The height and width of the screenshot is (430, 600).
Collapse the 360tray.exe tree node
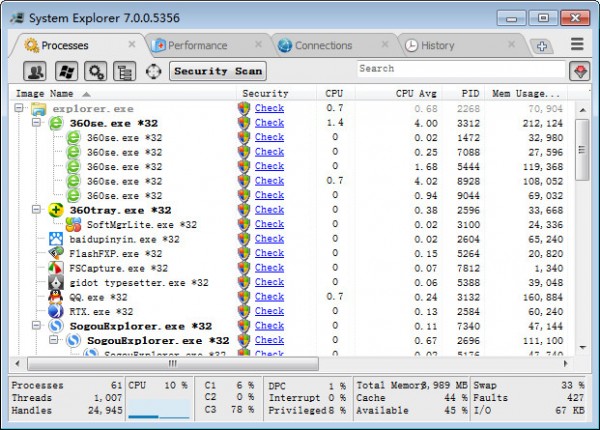tap(36, 209)
